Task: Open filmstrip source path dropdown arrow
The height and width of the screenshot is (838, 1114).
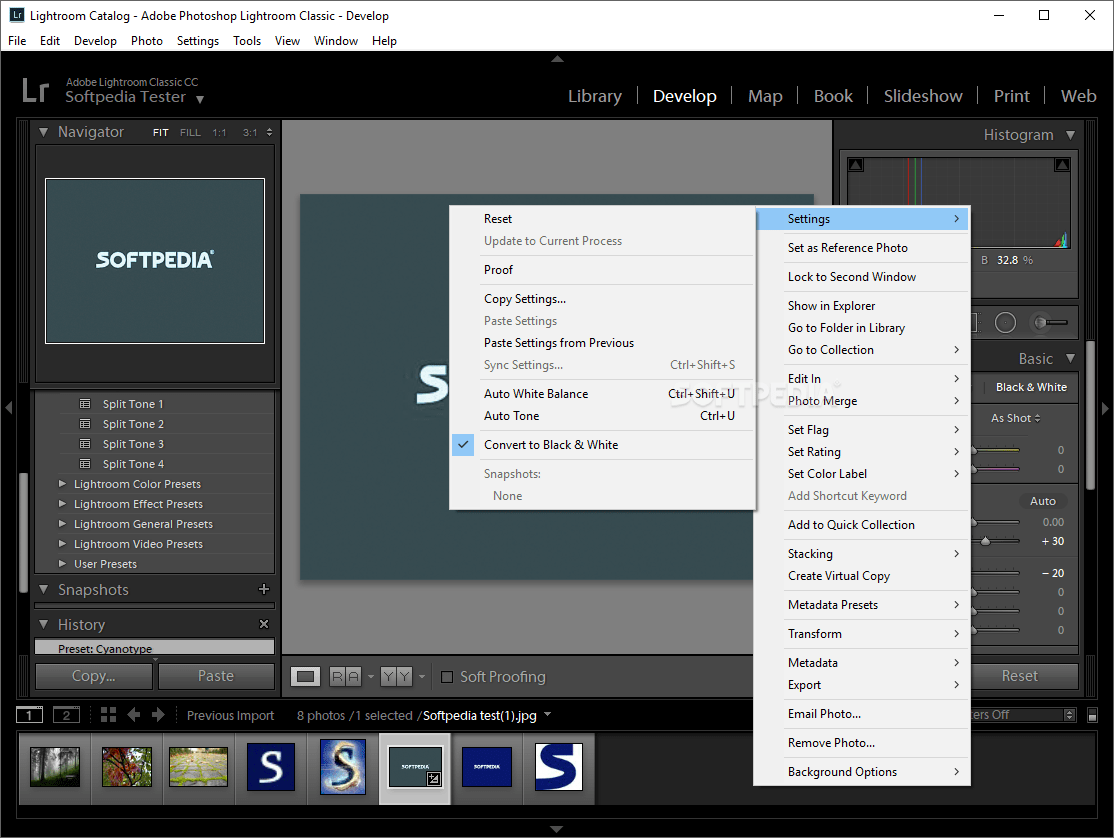Action: [x=547, y=714]
